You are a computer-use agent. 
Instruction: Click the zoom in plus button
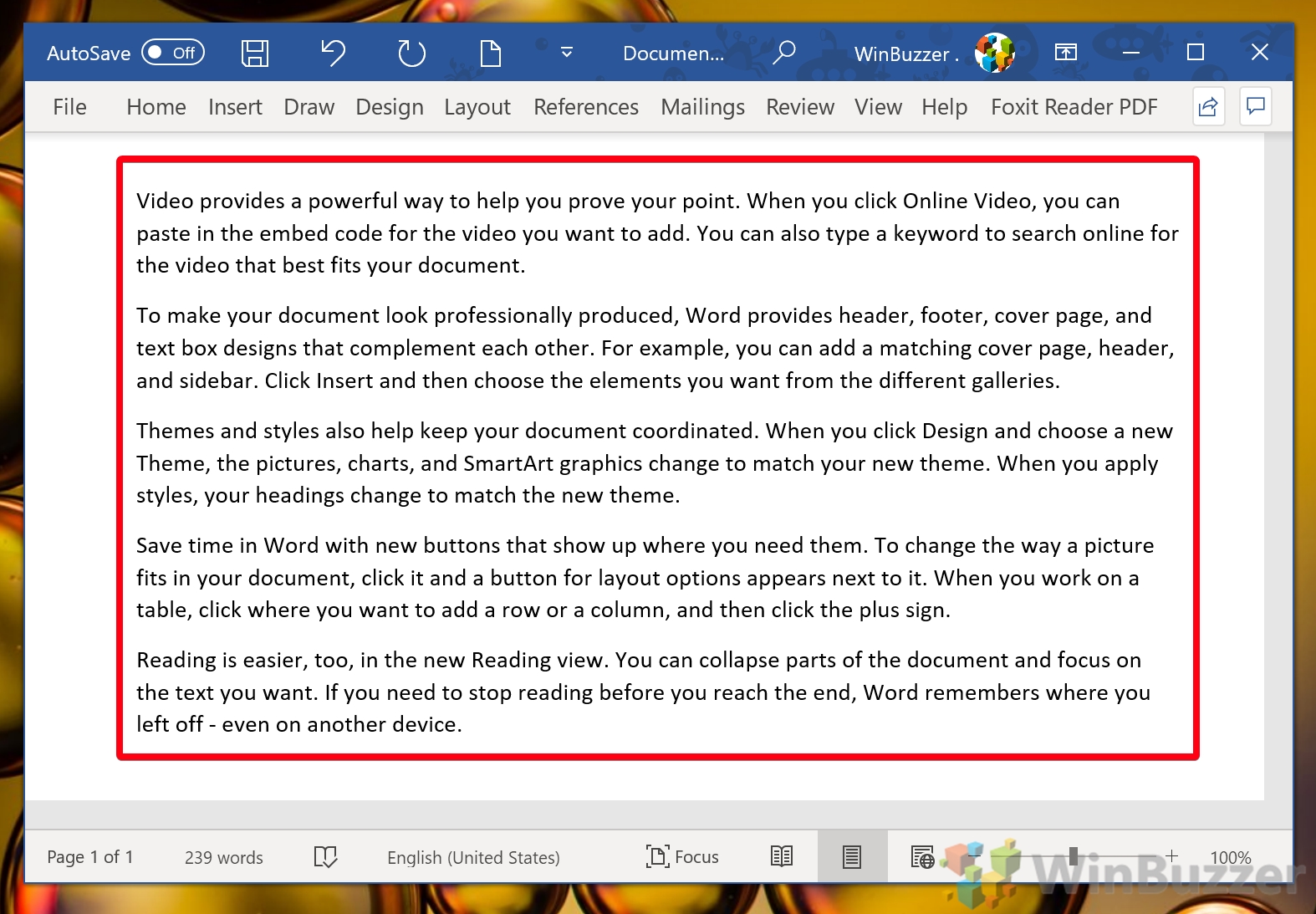click(1172, 855)
